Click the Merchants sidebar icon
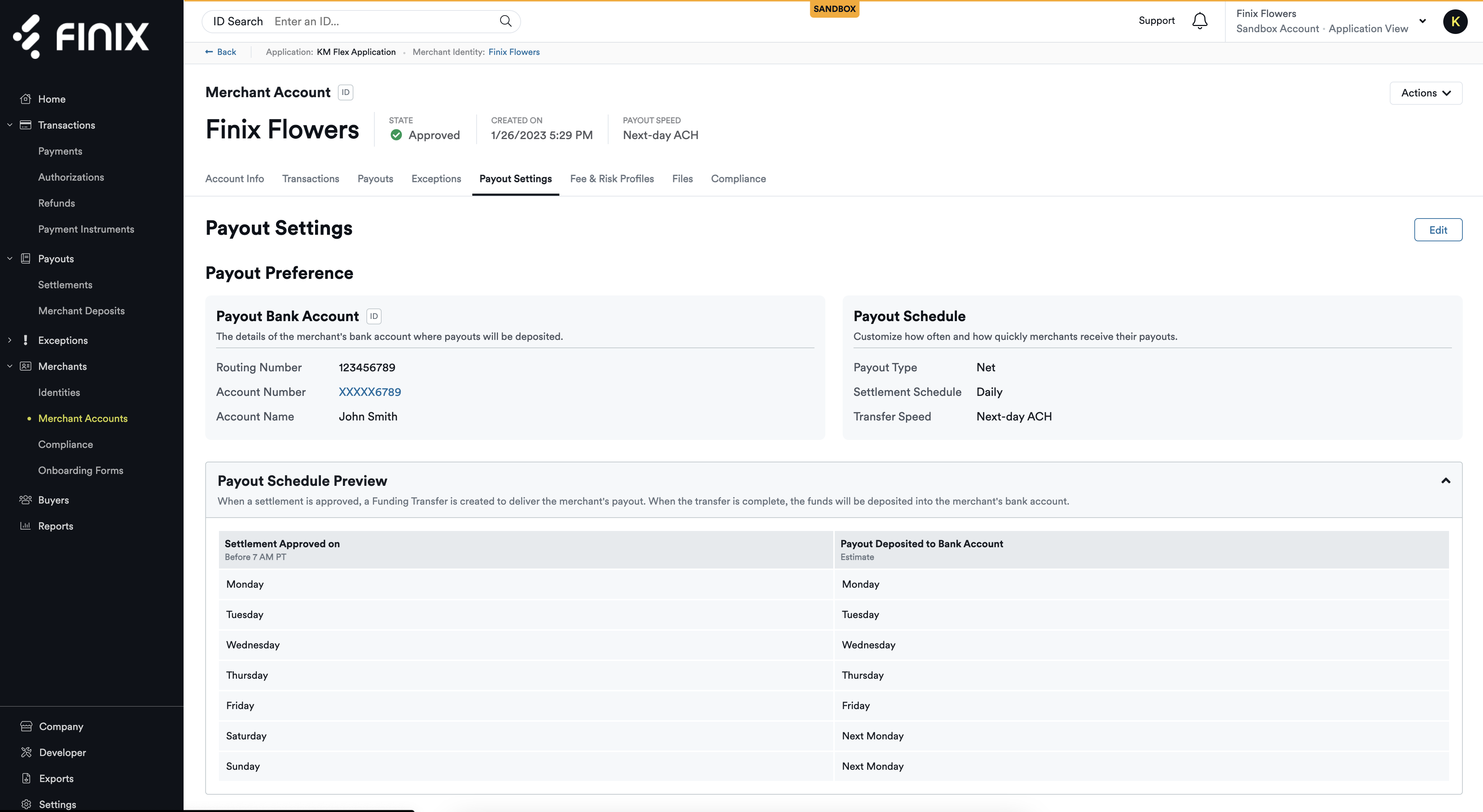 coord(25,366)
